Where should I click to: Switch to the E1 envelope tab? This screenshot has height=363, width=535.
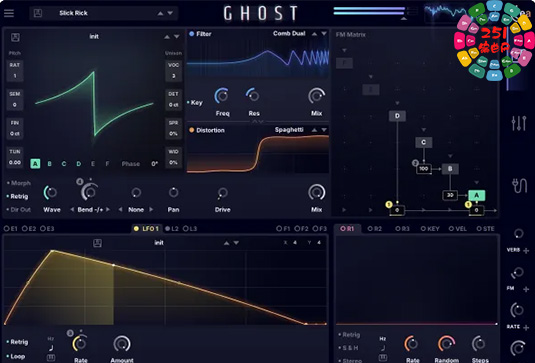click(11, 229)
